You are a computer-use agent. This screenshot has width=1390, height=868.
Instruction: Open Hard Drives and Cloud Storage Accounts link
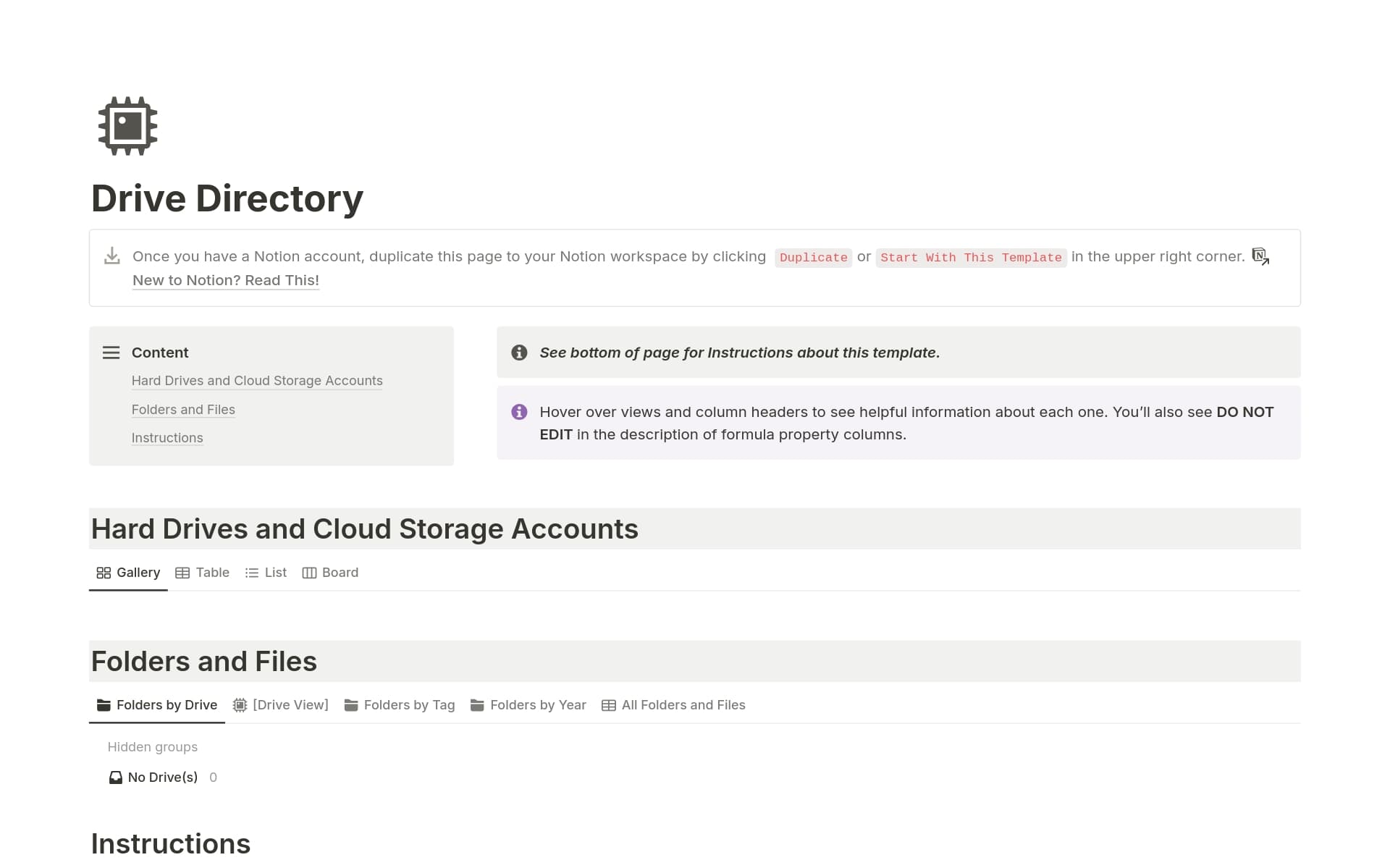(x=257, y=380)
